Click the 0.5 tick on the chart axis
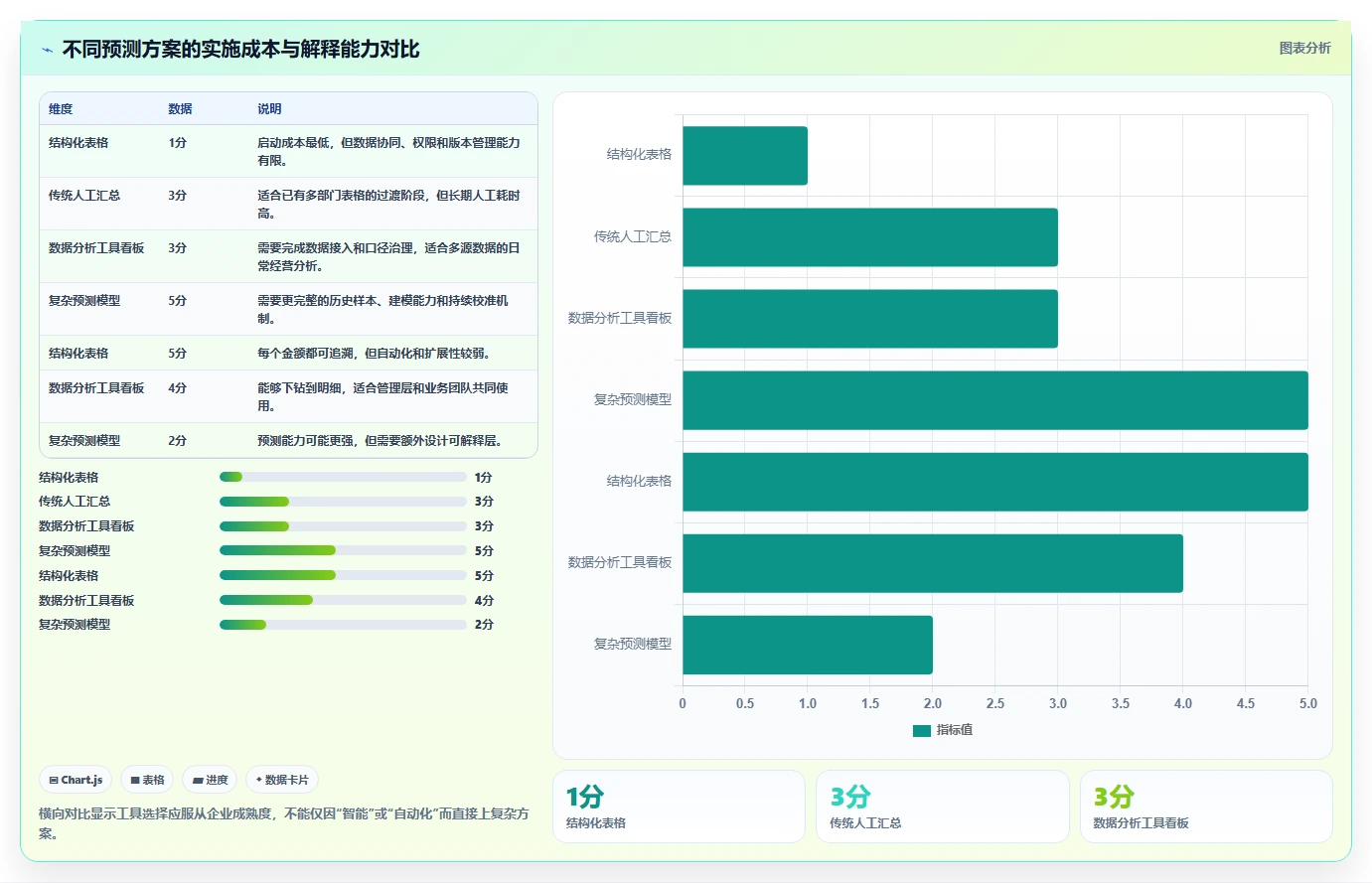 pyautogui.click(x=745, y=703)
